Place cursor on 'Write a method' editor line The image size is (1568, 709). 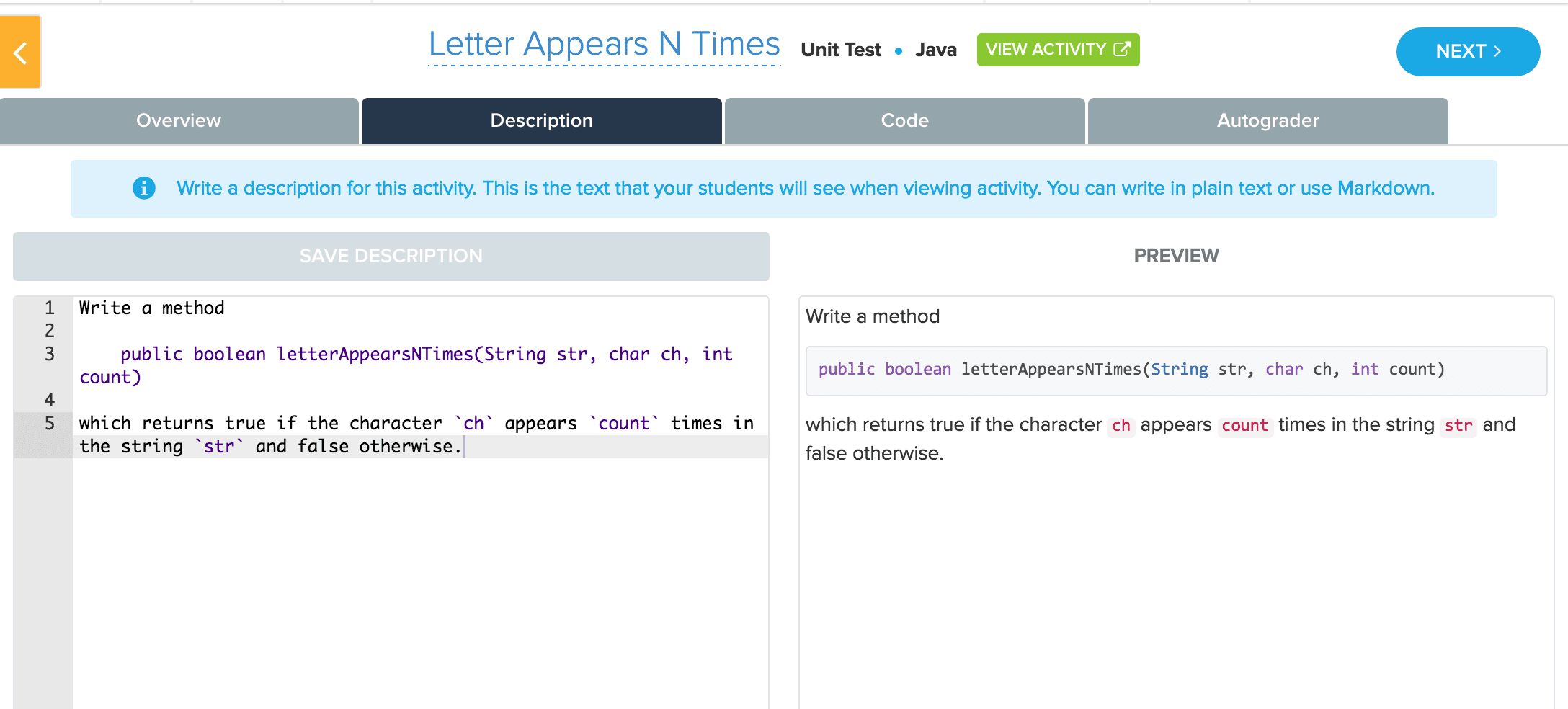(152, 308)
